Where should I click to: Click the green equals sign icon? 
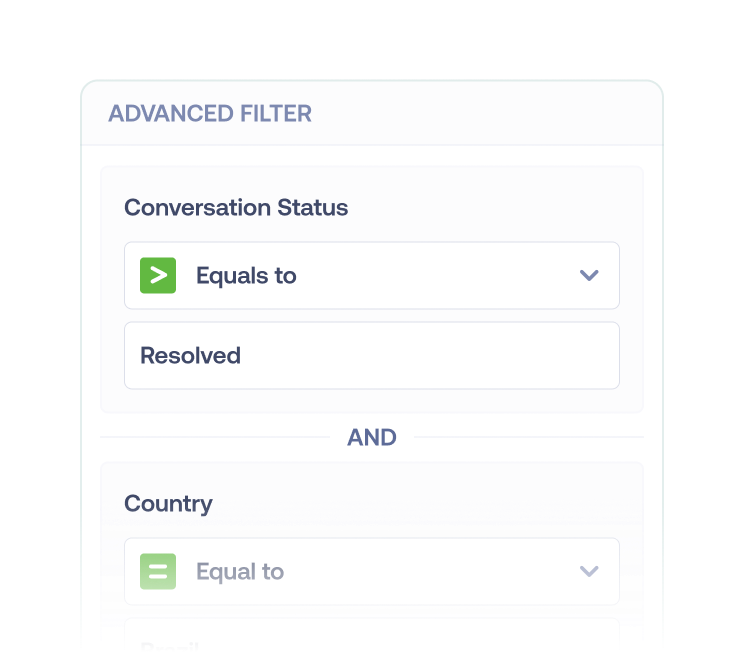tap(158, 571)
